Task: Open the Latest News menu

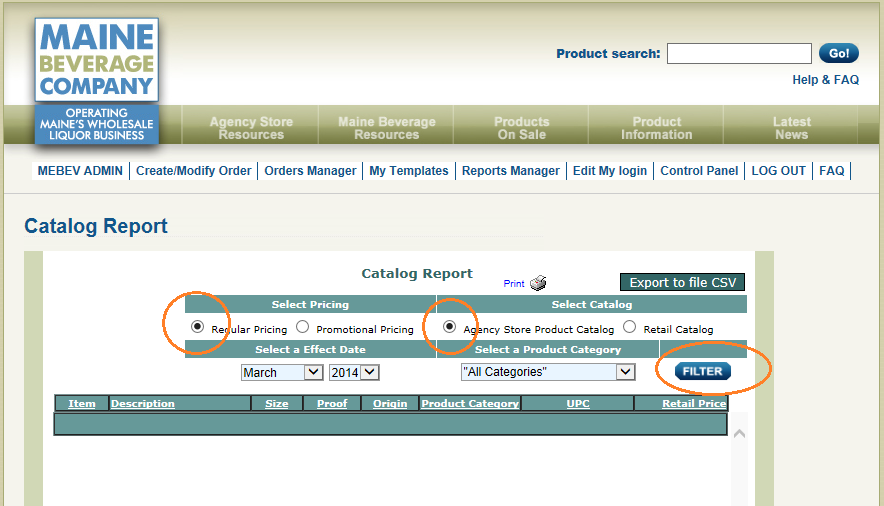Action: click(x=792, y=128)
